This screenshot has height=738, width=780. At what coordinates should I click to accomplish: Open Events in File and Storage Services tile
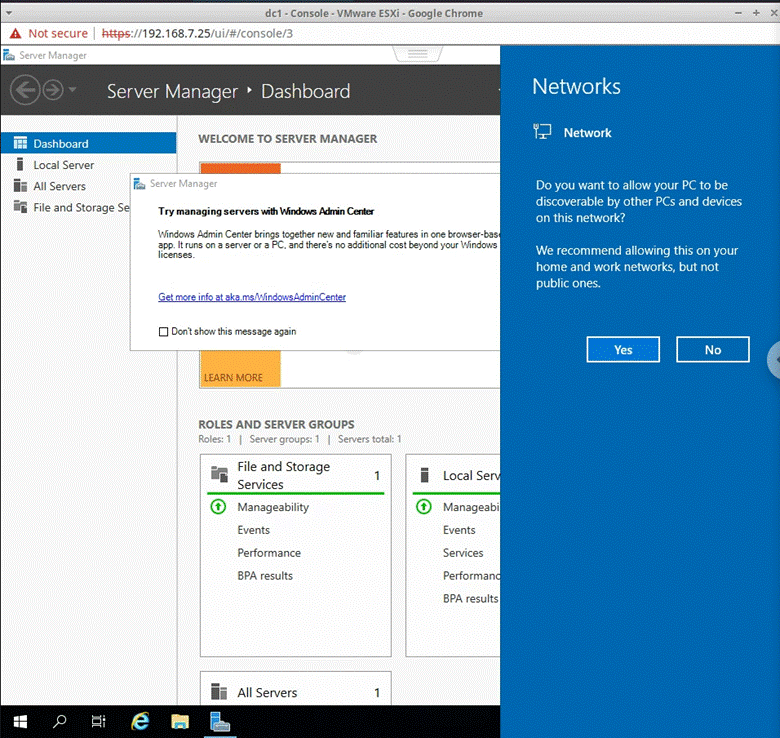click(253, 530)
